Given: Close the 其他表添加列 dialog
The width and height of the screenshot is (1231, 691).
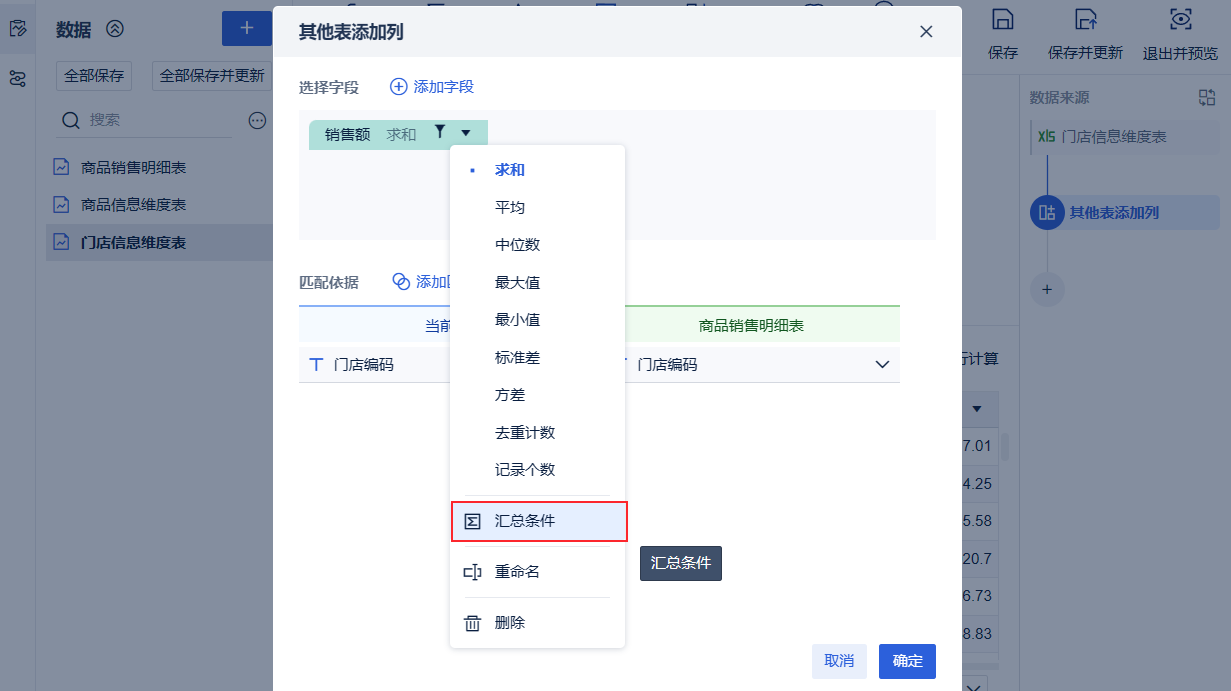Looking at the screenshot, I should pos(926,31).
